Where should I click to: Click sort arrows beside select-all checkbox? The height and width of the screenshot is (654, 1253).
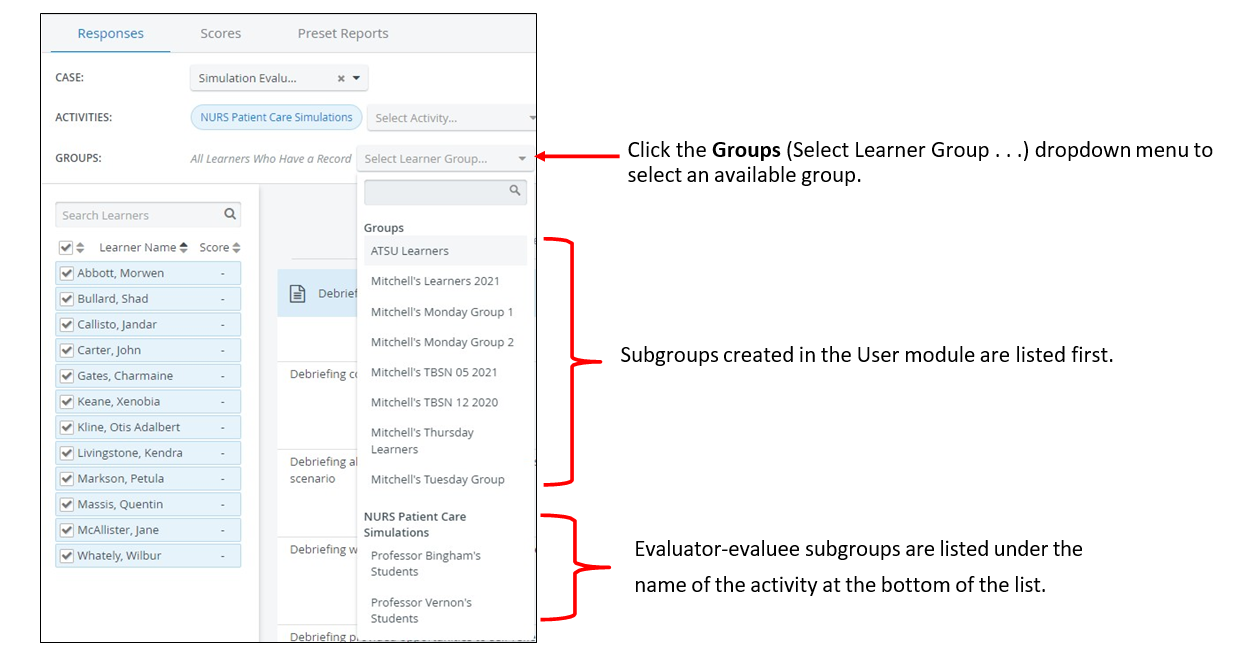tap(80, 248)
